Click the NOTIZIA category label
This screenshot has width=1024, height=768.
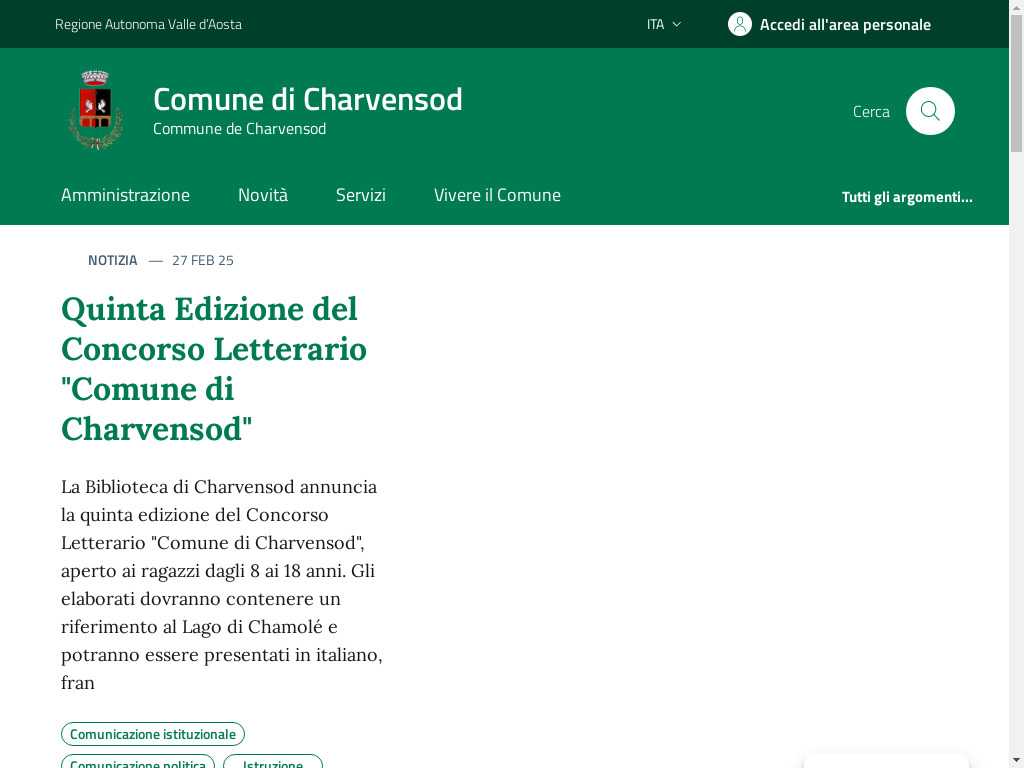tap(112, 261)
